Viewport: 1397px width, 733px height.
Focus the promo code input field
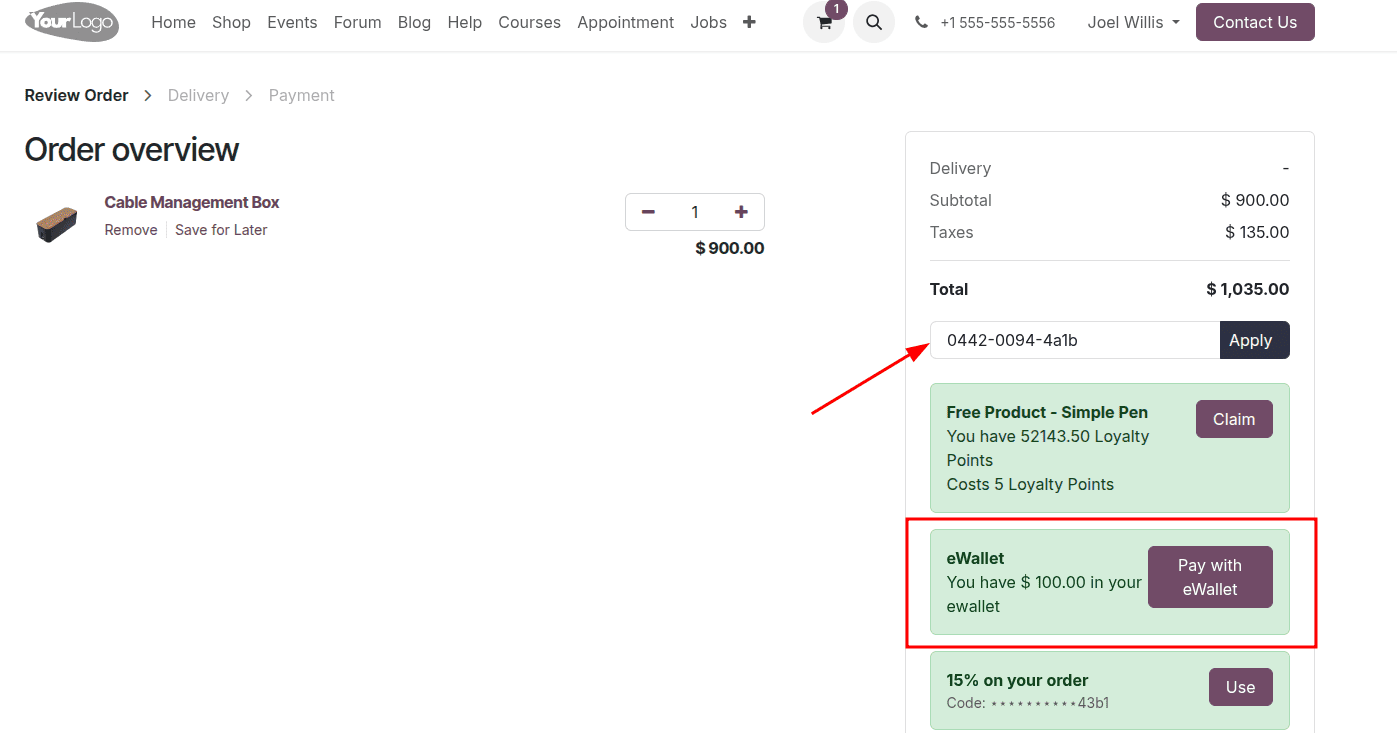tap(1074, 340)
